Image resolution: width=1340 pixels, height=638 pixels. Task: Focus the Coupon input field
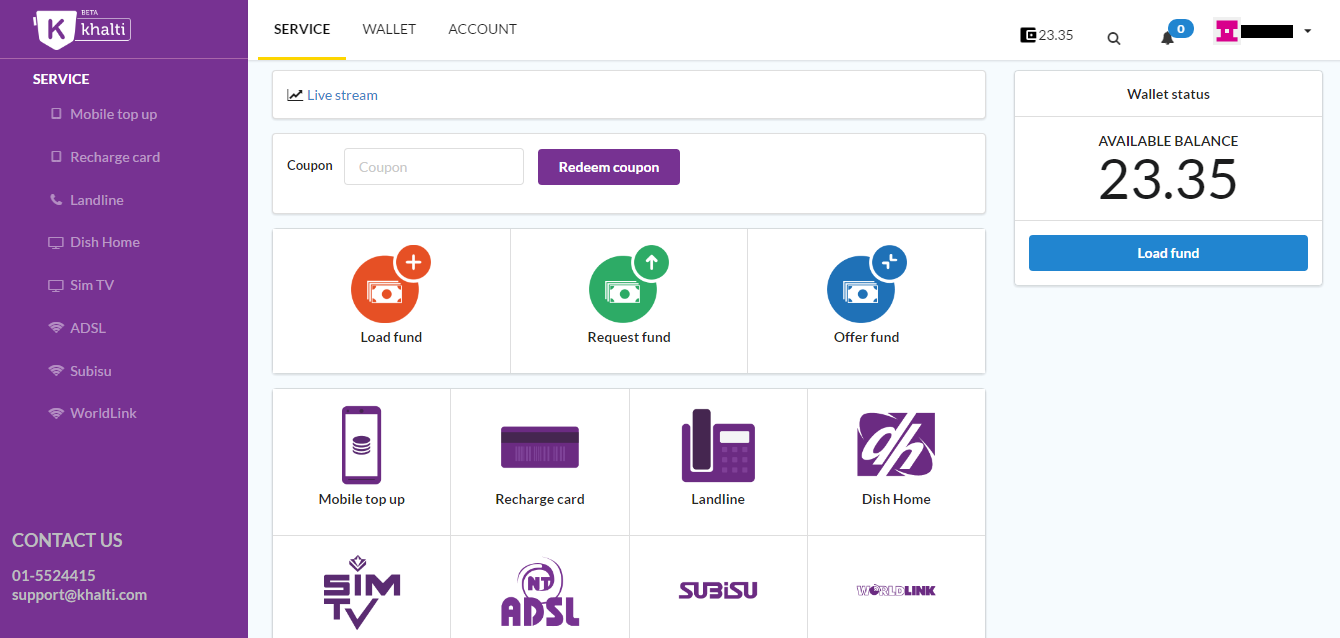(434, 167)
